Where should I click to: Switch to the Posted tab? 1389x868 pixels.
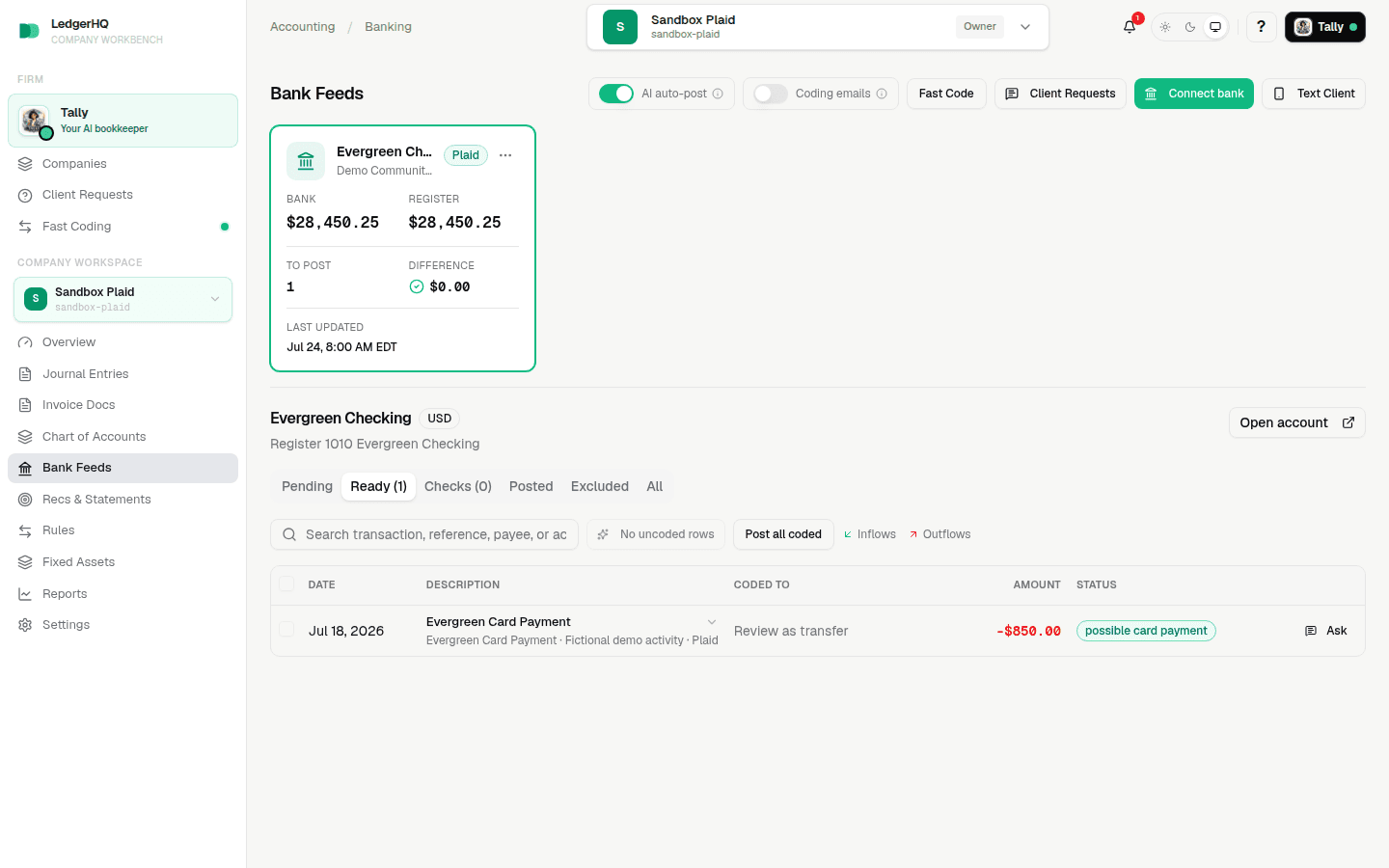(x=531, y=486)
